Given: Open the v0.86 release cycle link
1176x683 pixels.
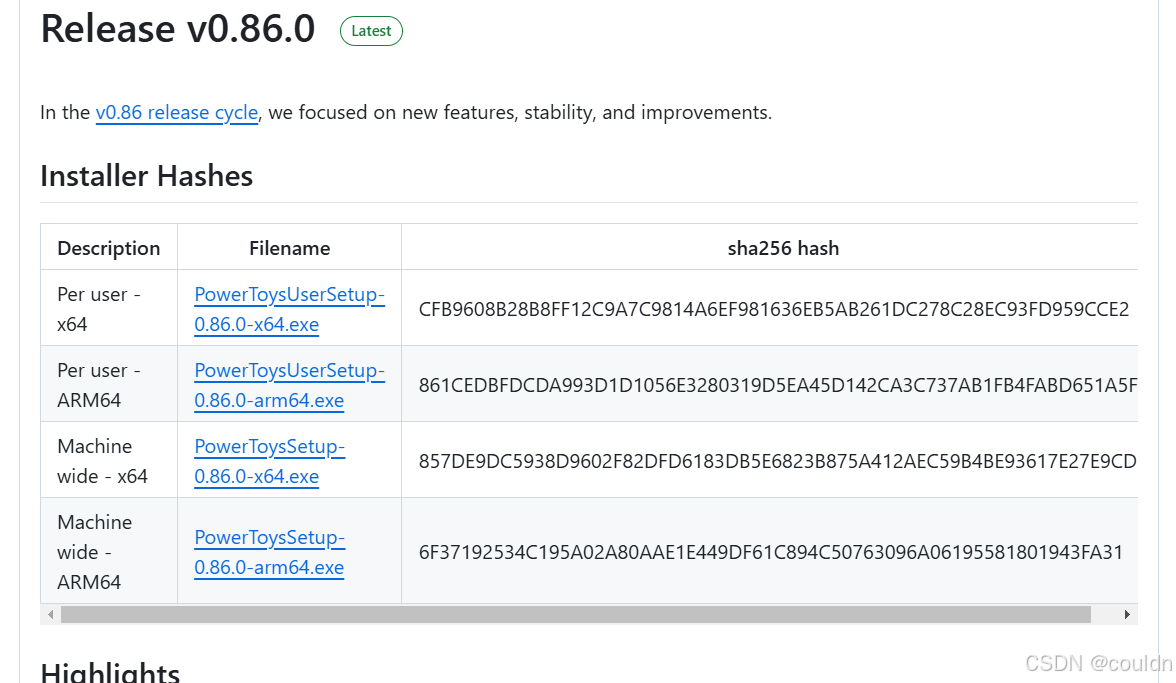Looking at the screenshot, I should [x=177, y=112].
